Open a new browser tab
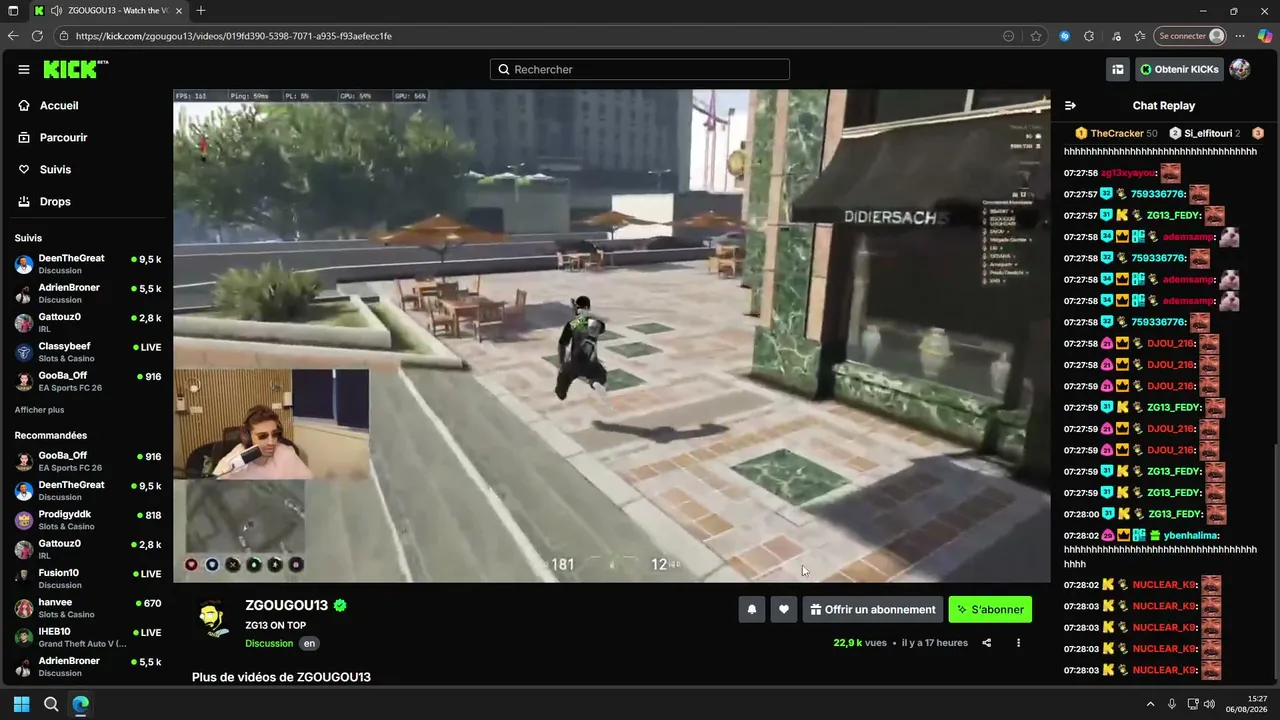 click(201, 11)
